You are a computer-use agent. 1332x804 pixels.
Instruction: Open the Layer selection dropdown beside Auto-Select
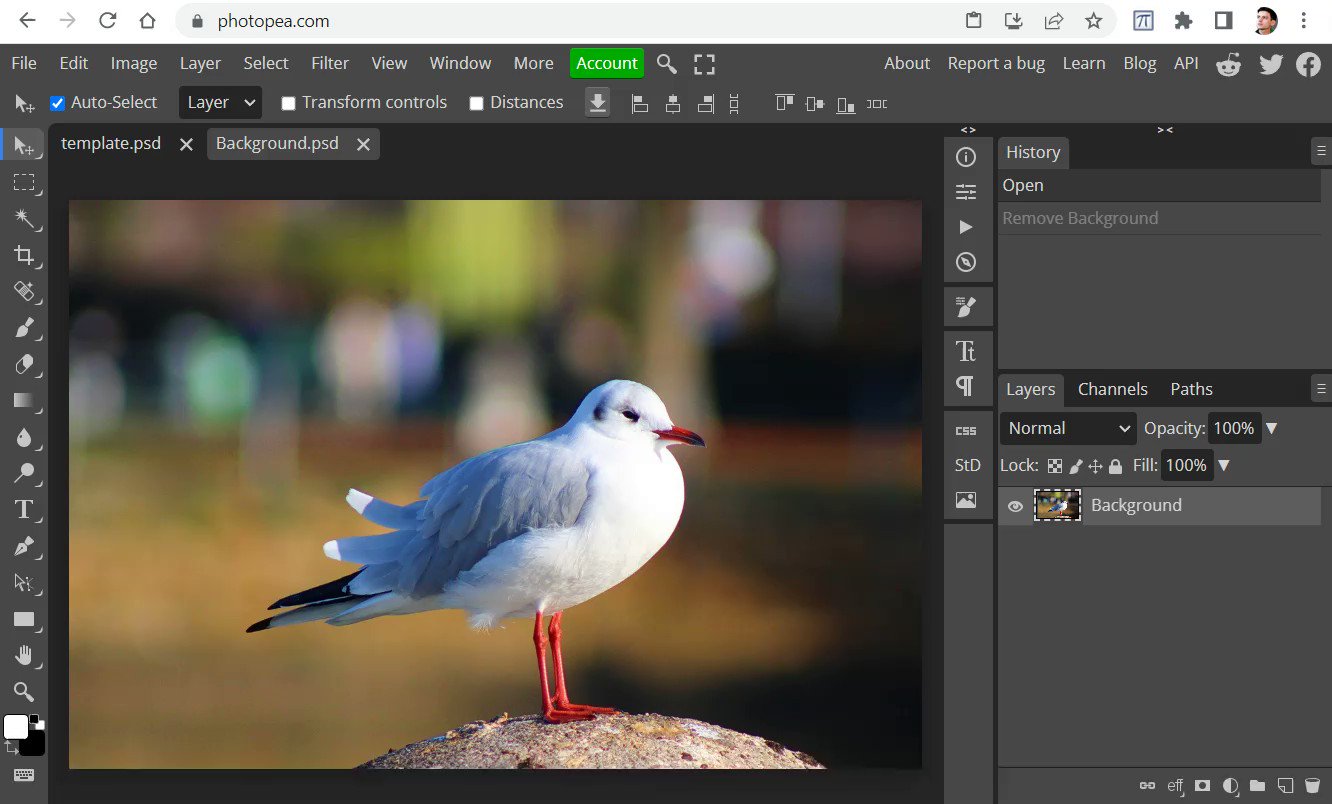coord(220,102)
